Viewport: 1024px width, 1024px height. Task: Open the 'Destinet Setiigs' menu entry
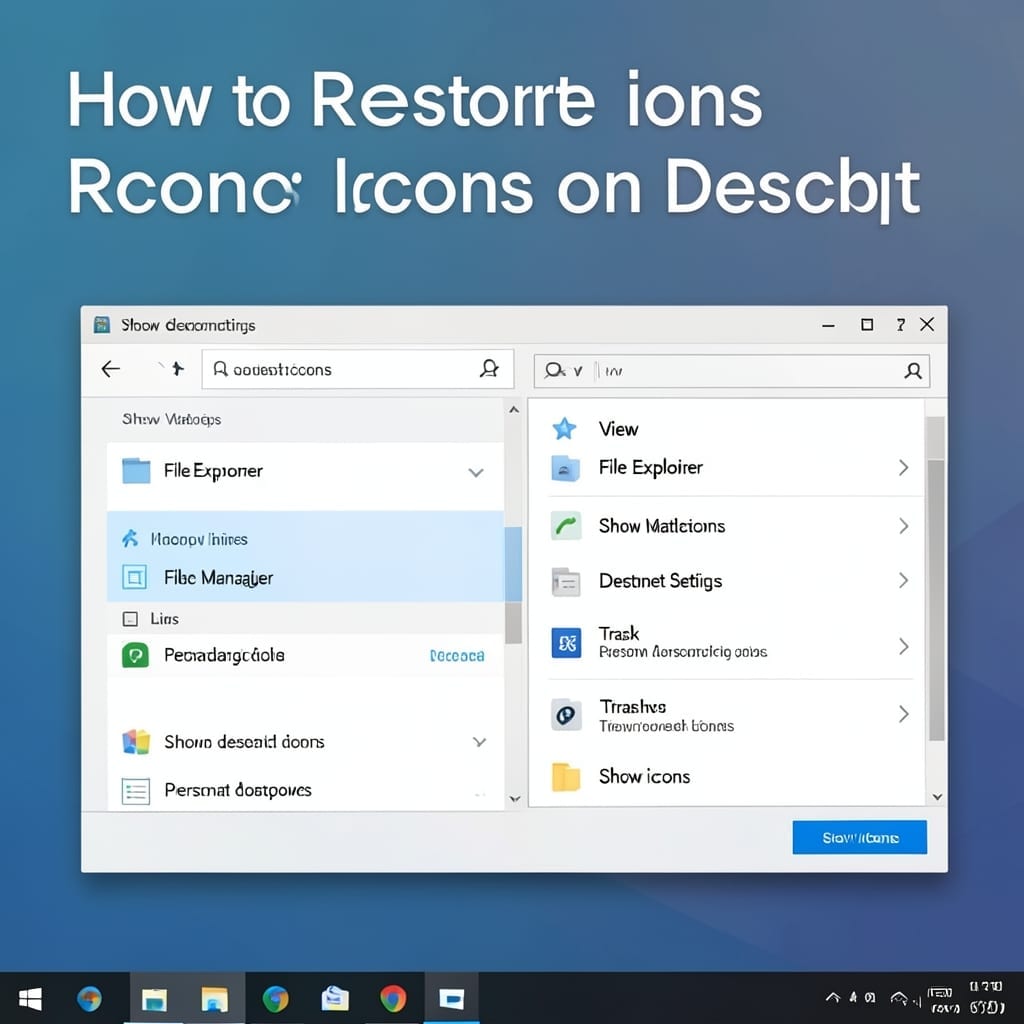point(660,581)
